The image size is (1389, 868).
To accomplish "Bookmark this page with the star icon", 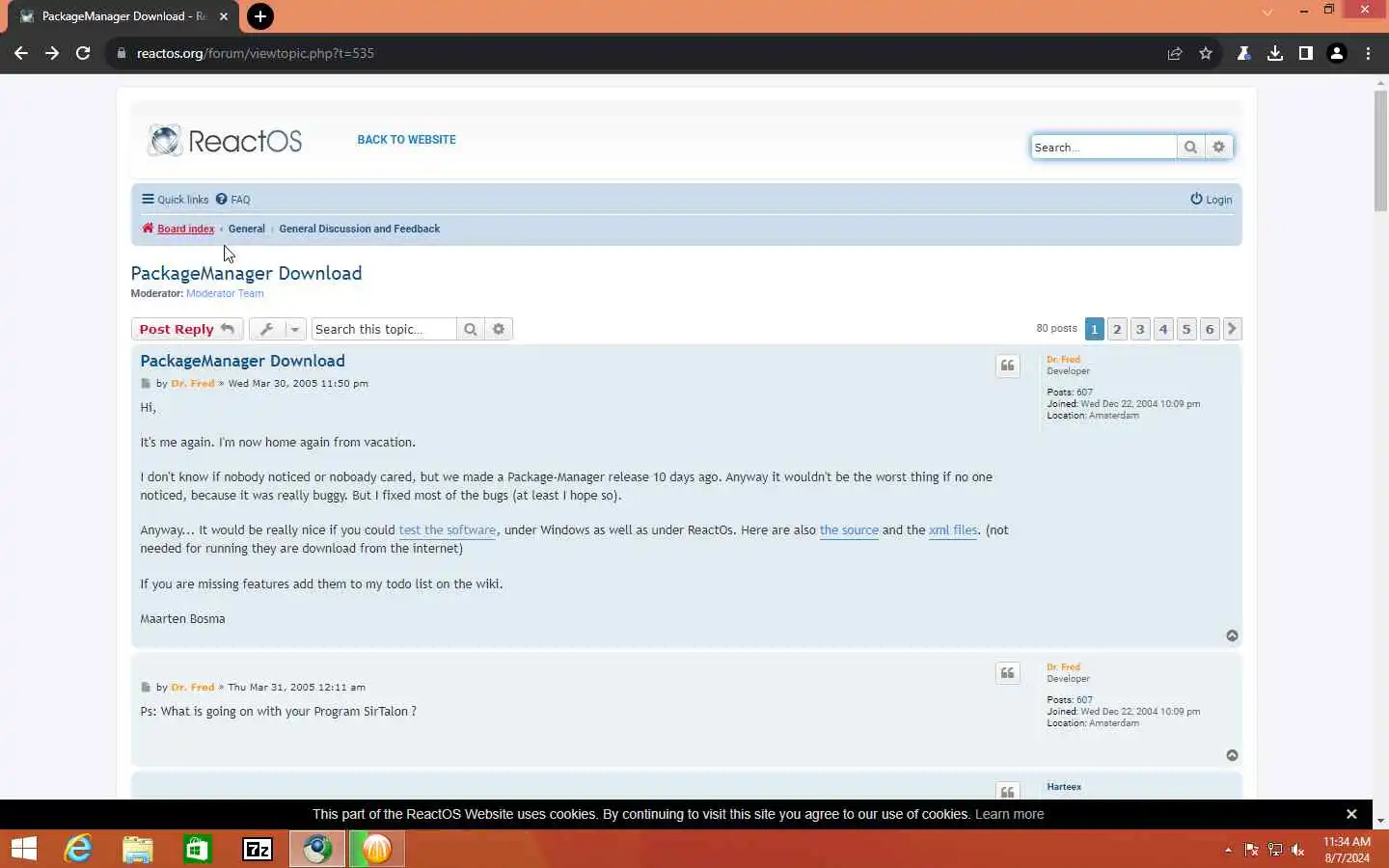I will pos(1206,53).
